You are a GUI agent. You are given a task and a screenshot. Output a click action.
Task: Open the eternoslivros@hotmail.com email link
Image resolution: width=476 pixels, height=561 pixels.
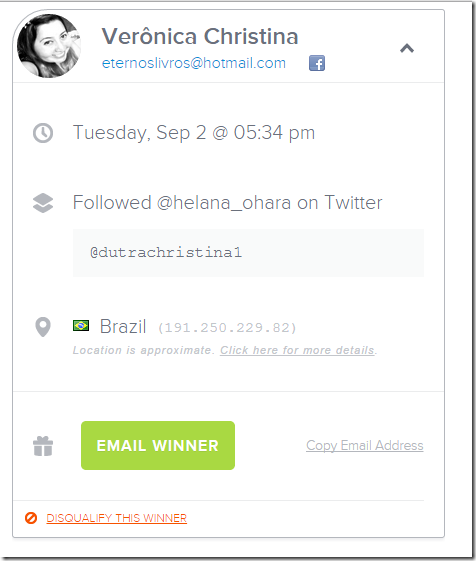click(194, 63)
